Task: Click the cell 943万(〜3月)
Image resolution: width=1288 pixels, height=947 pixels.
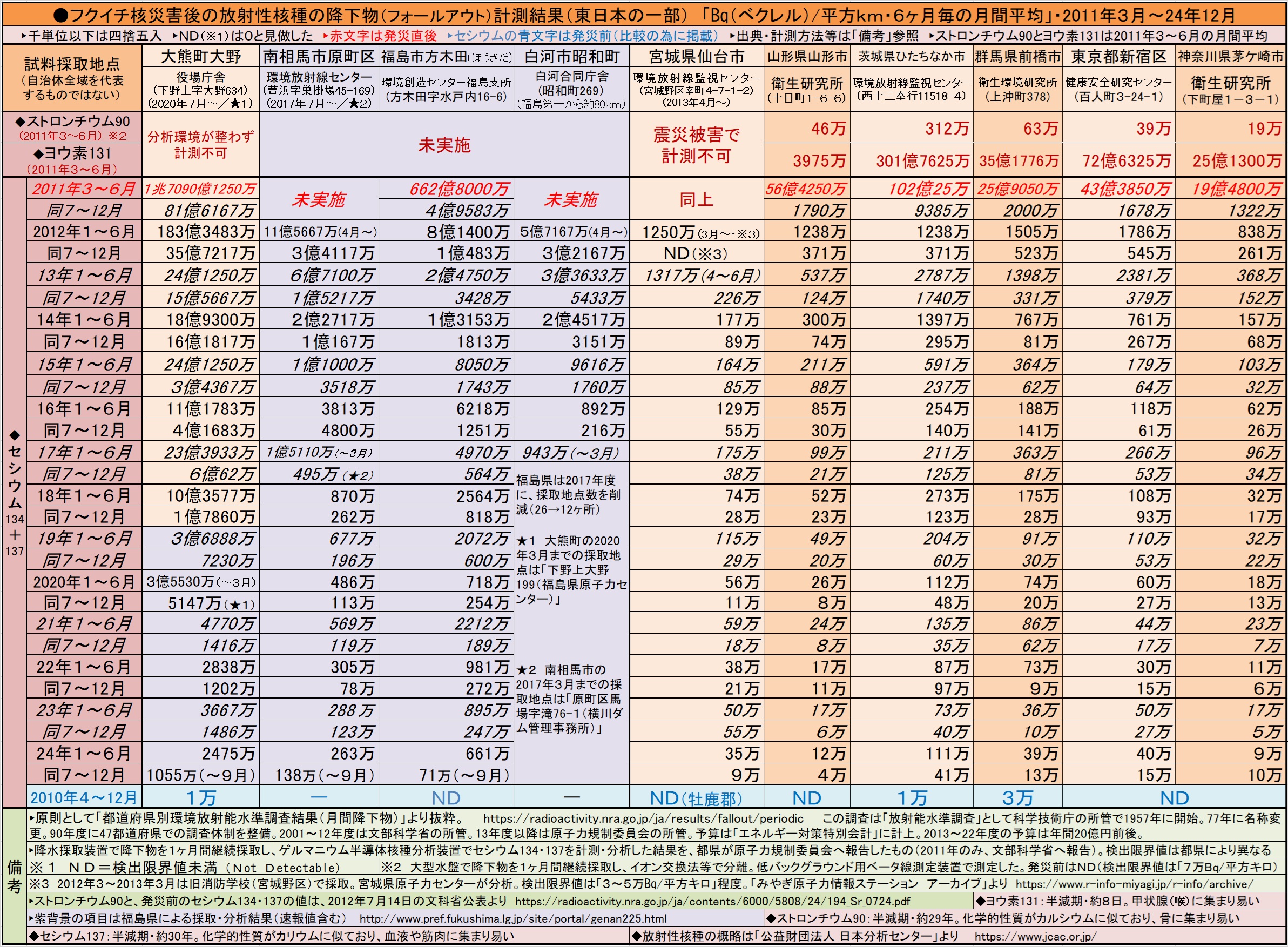Action: coord(570,453)
